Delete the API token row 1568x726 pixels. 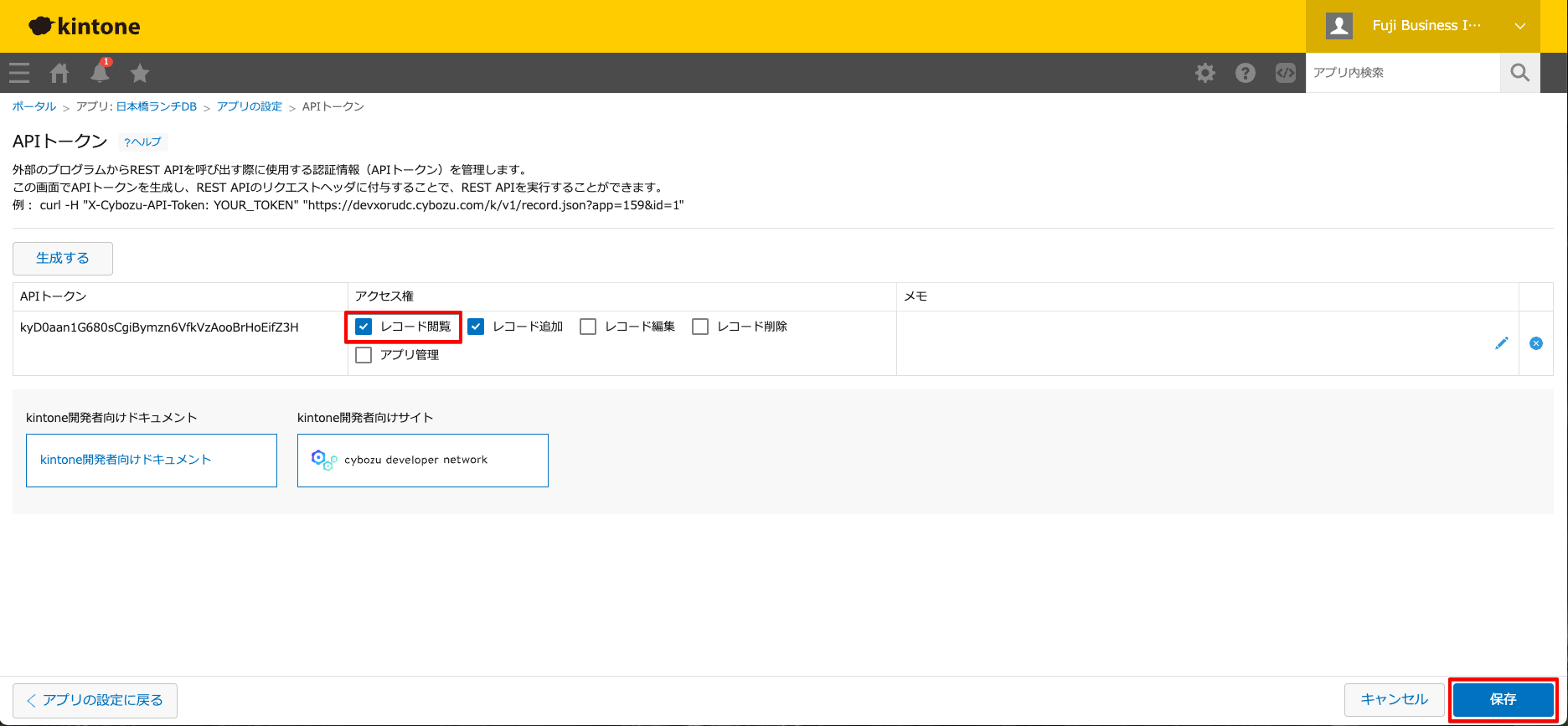click(1536, 343)
